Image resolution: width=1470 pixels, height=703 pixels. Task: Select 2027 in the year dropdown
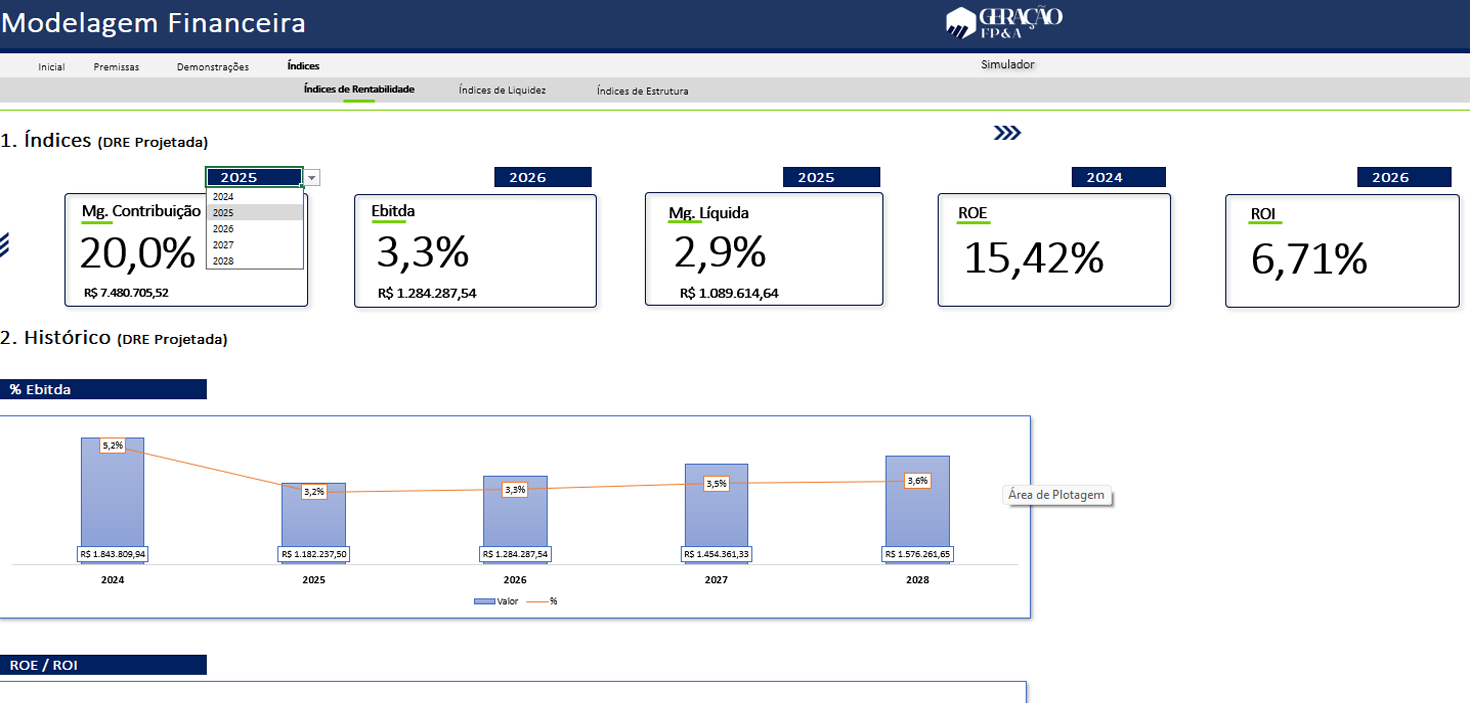coord(224,245)
